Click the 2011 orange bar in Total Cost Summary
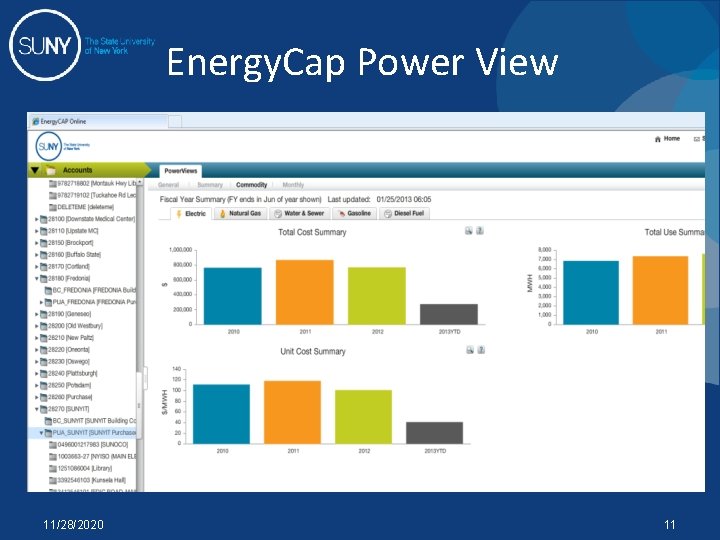Screen dimensions: 720x540 305,292
